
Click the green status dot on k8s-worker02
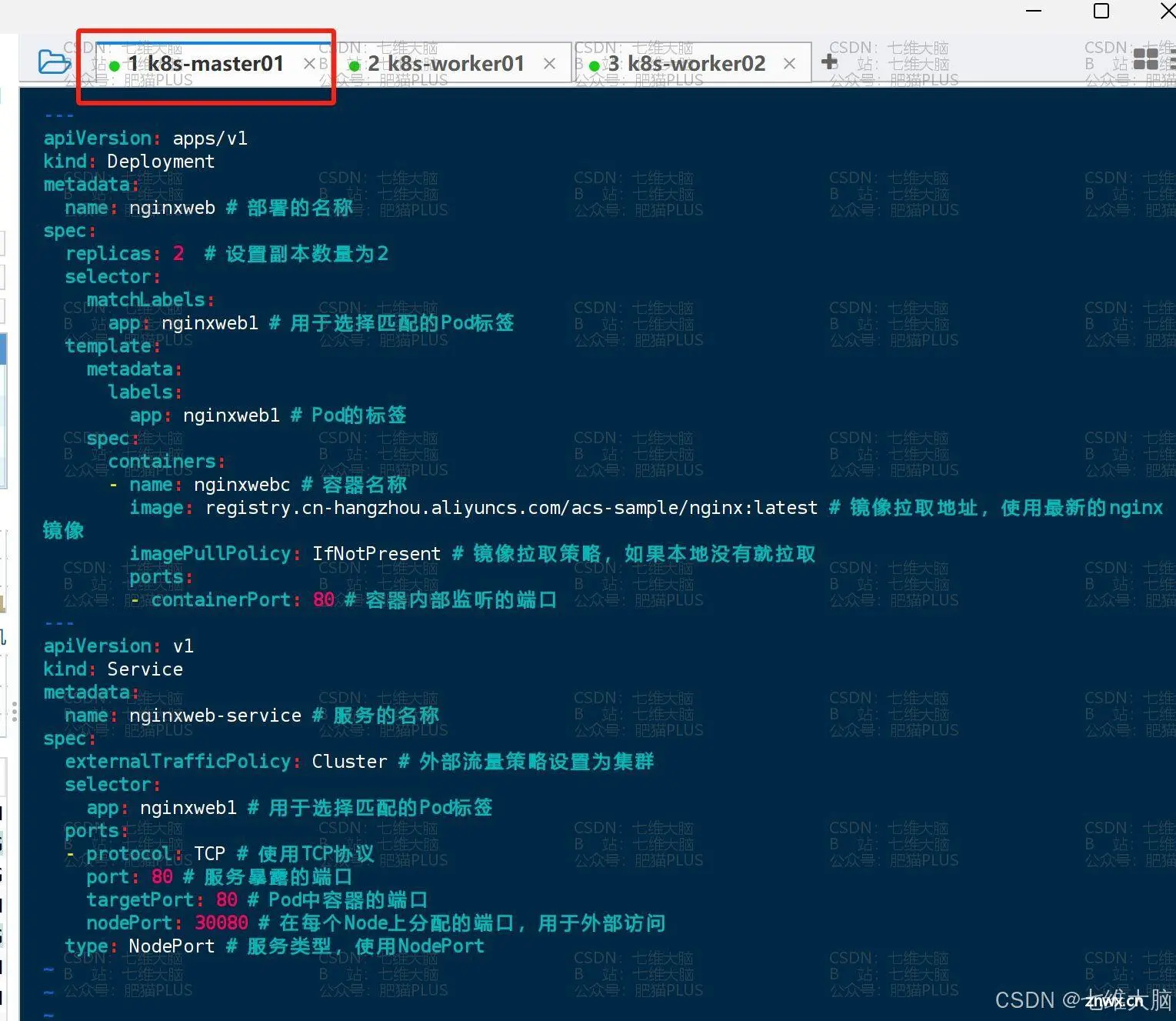coord(595,66)
